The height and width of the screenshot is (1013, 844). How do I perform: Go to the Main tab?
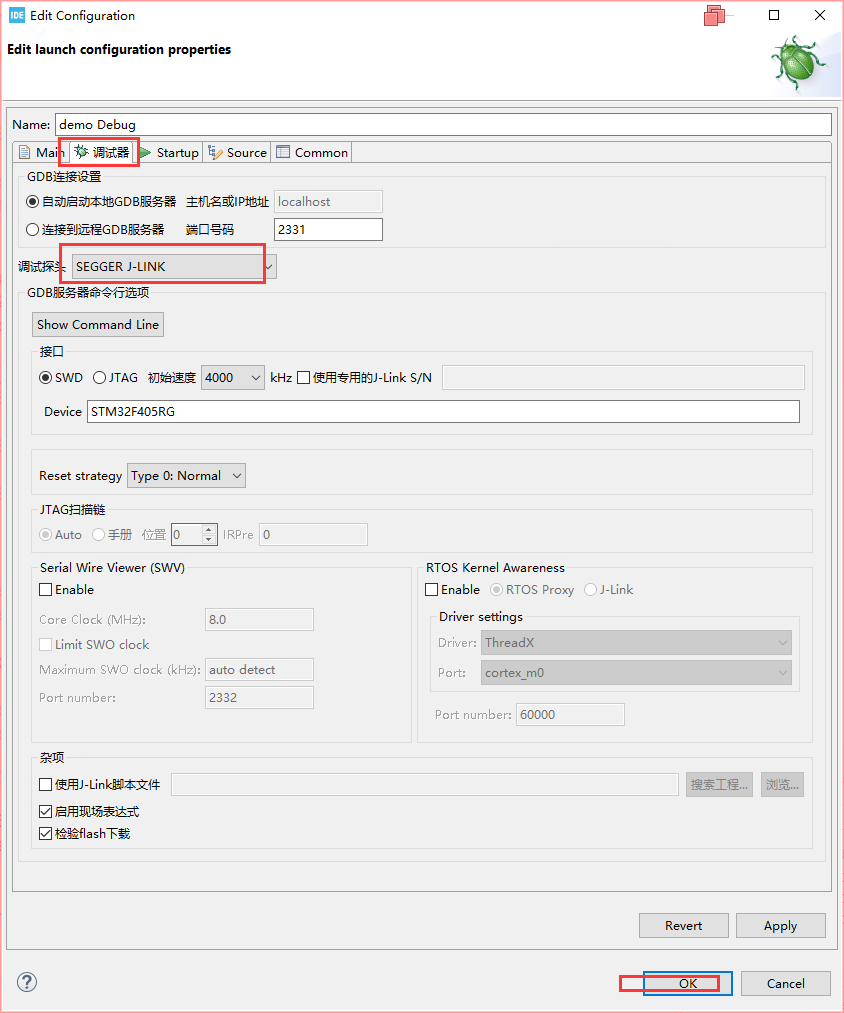point(41,152)
